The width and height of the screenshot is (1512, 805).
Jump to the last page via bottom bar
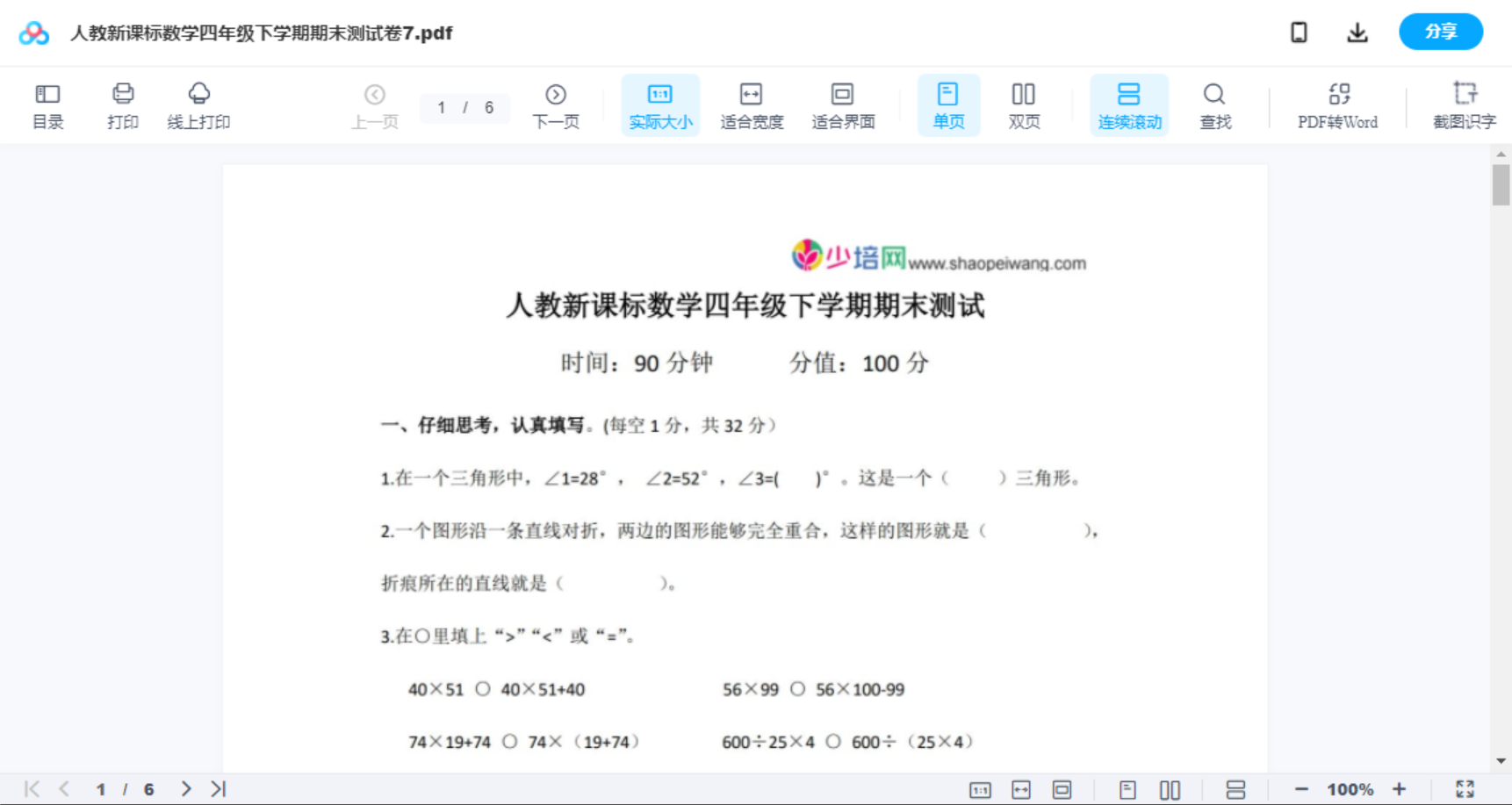[218, 788]
